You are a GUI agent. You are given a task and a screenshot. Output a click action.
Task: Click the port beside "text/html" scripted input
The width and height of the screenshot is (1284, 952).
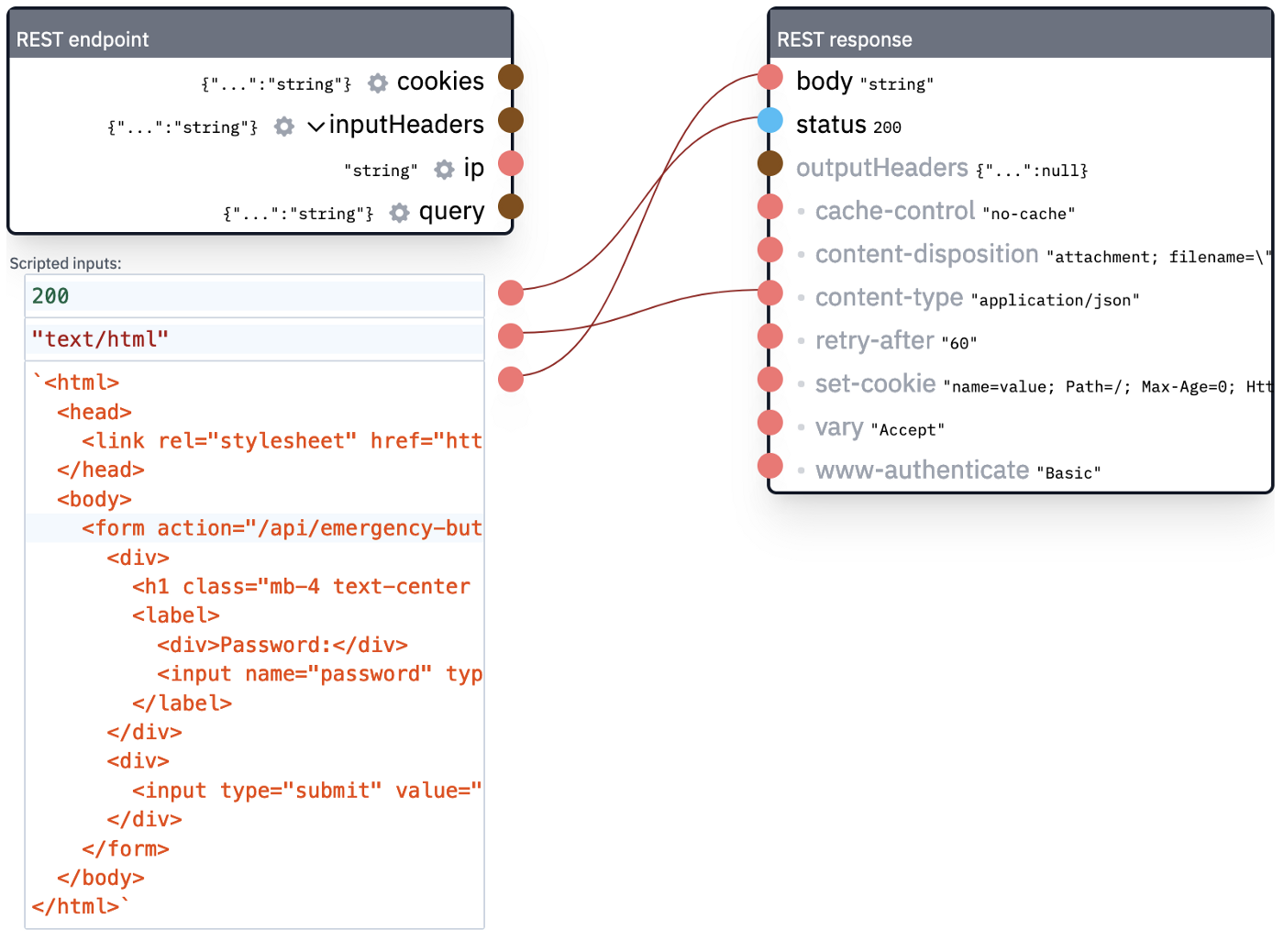pyautogui.click(x=511, y=336)
